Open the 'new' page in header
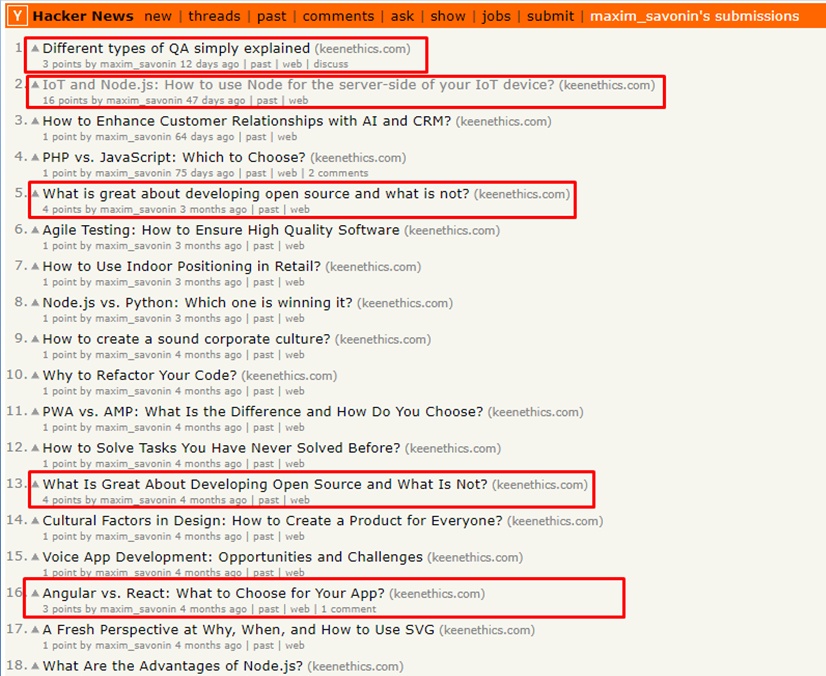The height and width of the screenshot is (676, 826). (x=158, y=16)
